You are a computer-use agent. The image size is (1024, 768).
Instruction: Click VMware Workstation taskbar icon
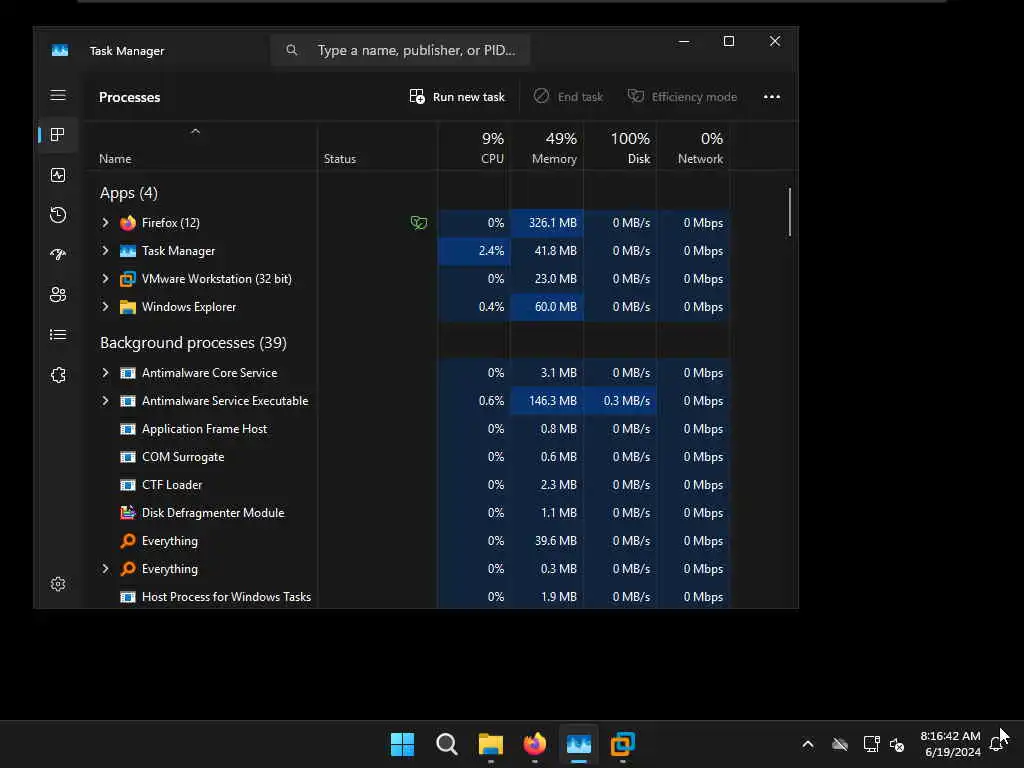pos(623,744)
